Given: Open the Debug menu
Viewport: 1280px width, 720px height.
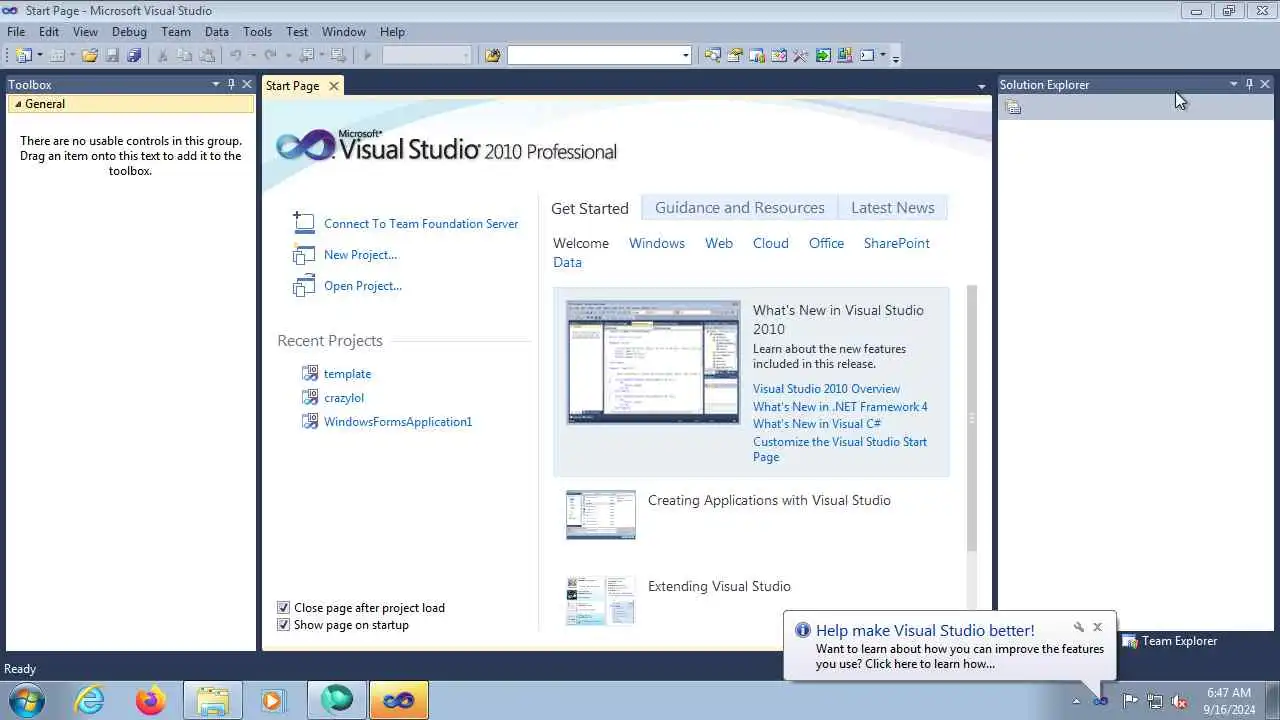Looking at the screenshot, I should tap(129, 32).
